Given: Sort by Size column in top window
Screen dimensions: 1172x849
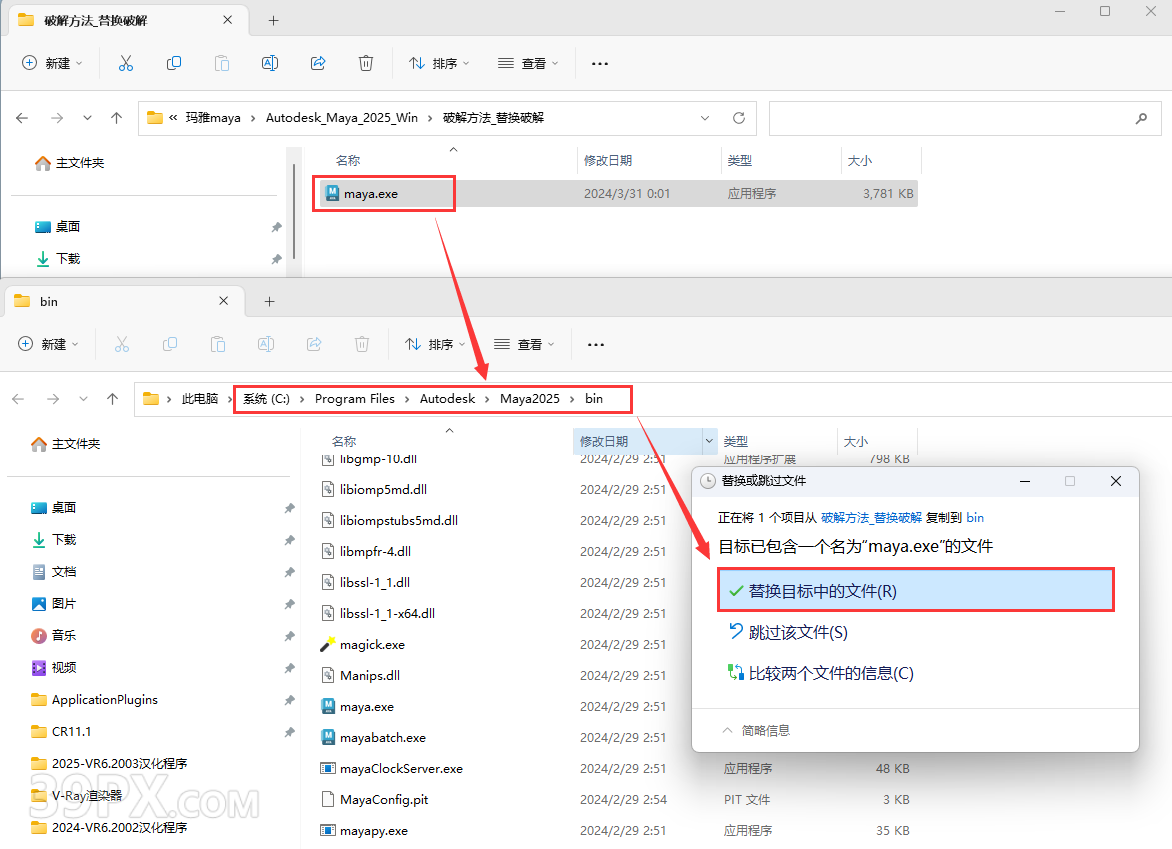Looking at the screenshot, I should click(x=860, y=161).
